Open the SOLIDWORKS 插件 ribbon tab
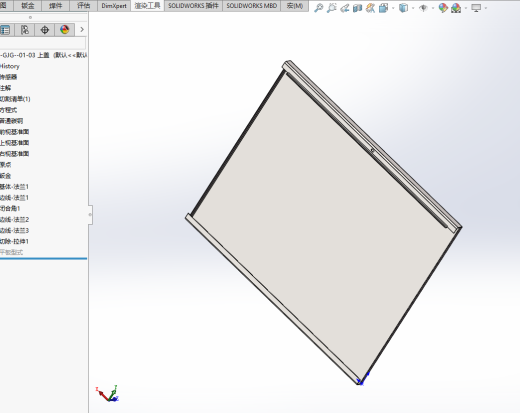520x413 pixels. click(x=193, y=5)
